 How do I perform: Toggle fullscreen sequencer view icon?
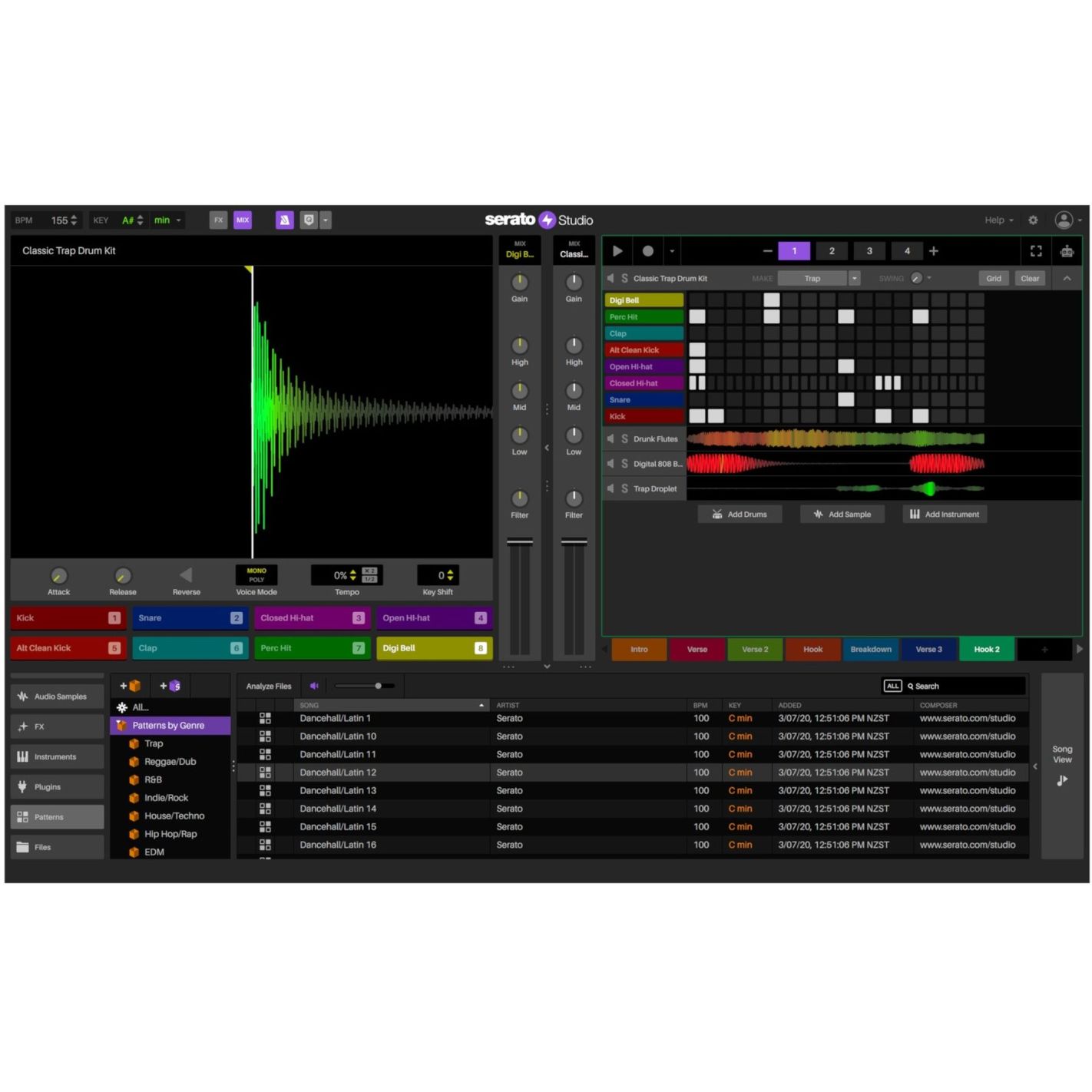pyautogui.click(x=1036, y=251)
